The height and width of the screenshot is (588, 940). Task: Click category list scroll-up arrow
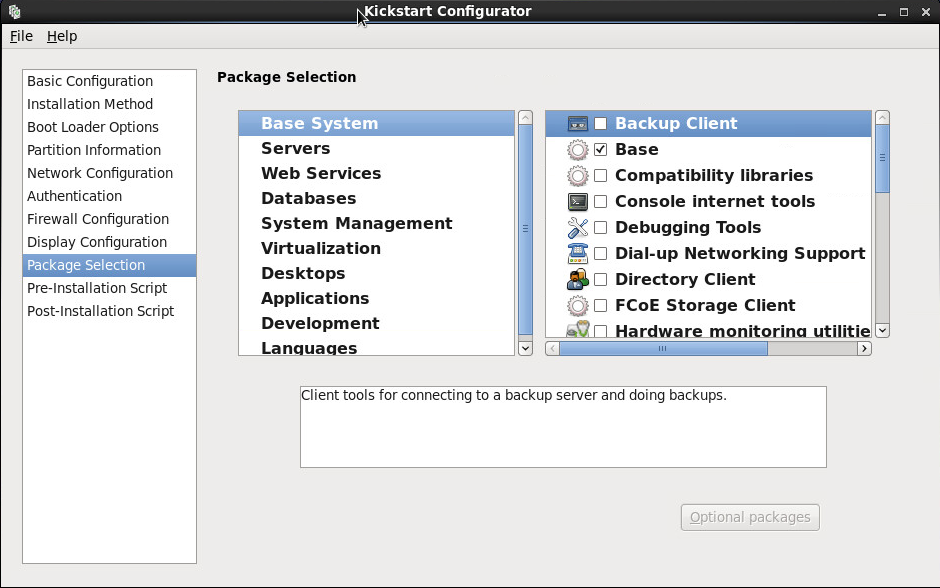point(525,117)
